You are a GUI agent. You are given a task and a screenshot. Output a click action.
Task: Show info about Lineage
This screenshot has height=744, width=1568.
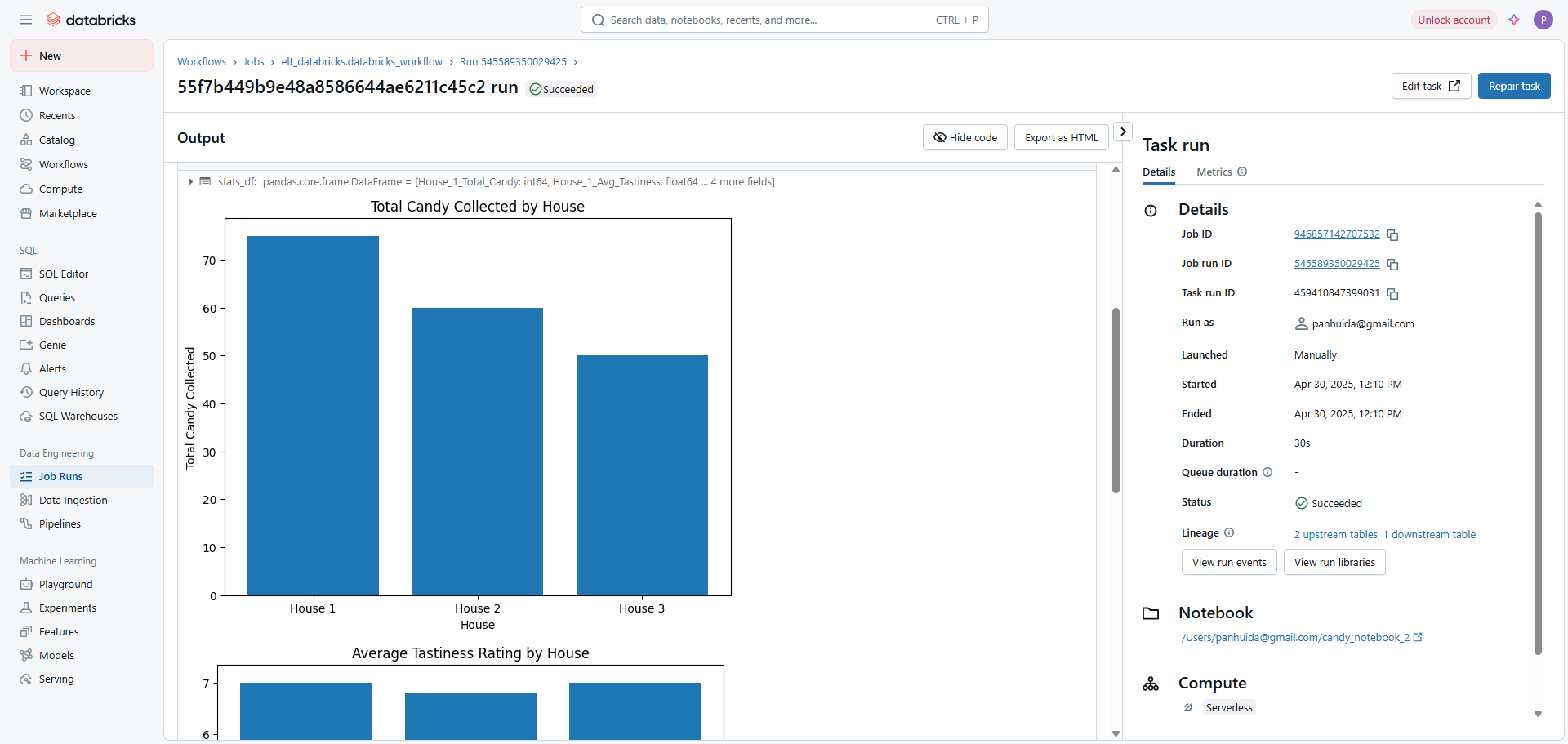point(1229,532)
